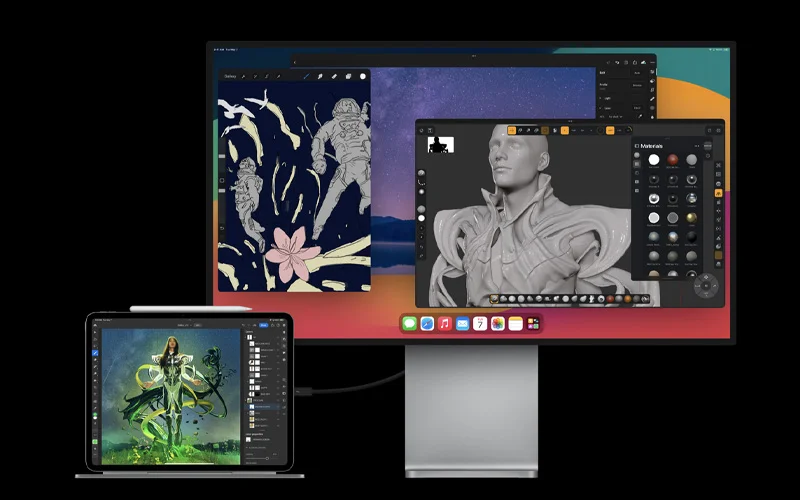Image resolution: width=800 pixels, height=500 pixels.
Task: Open the Messages app in the dock
Action: click(x=409, y=324)
